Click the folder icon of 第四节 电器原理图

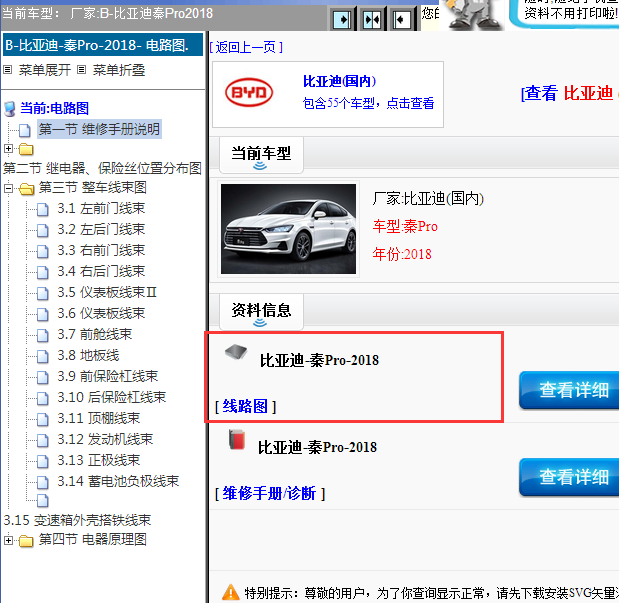(x=26, y=540)
